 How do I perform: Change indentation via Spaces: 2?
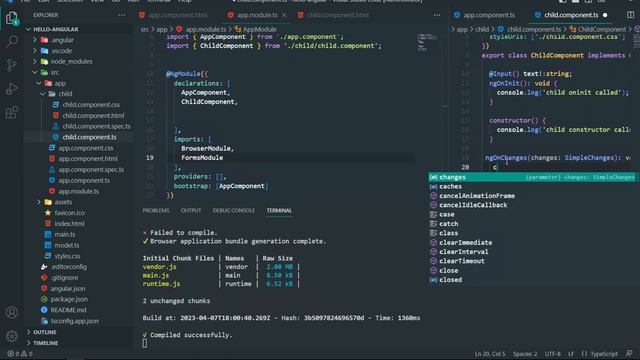525,354
